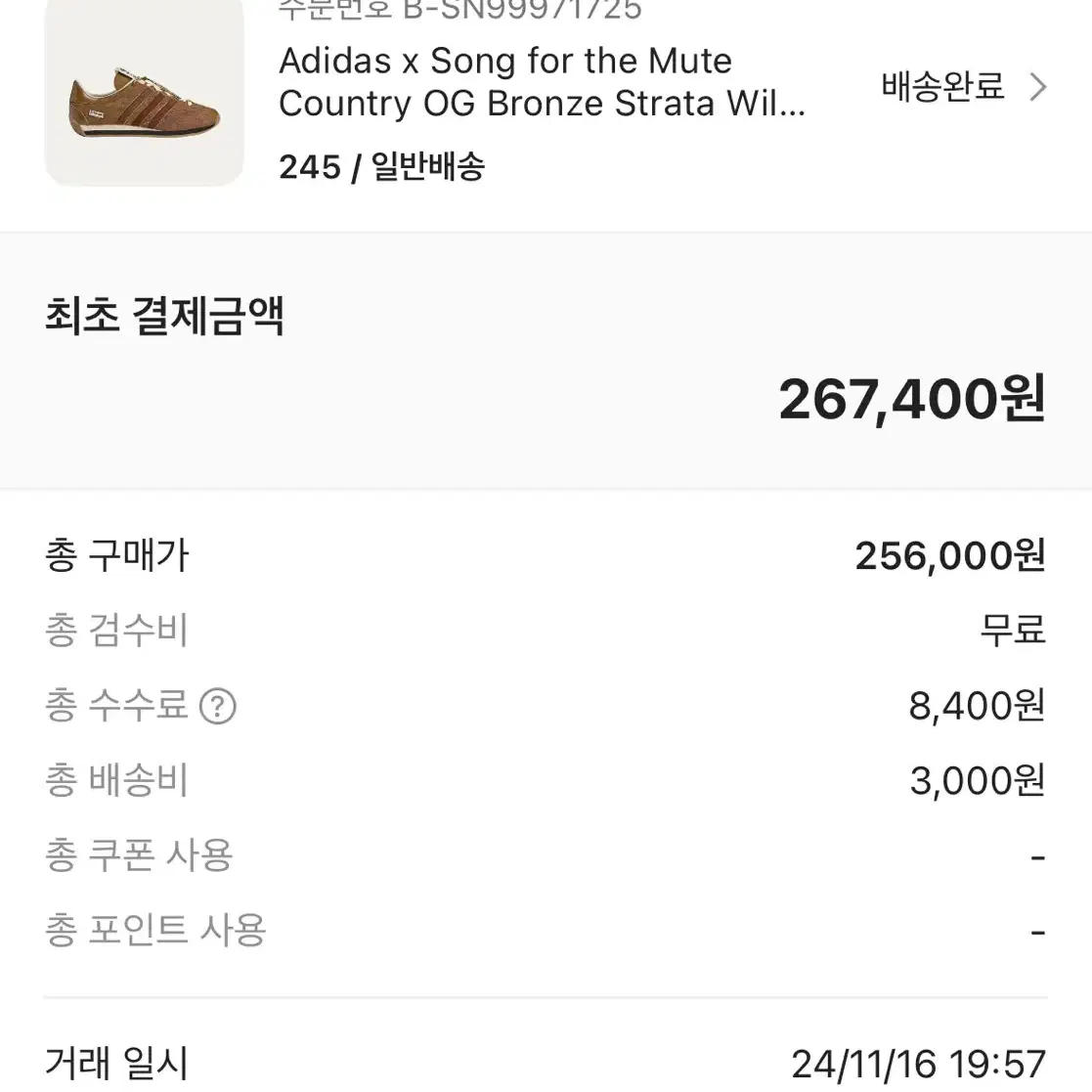Image resolution: width=1092 pixels, height=1092 pixels.
Task: Select the 총 배송비 row label
Action: coord(117,780)
